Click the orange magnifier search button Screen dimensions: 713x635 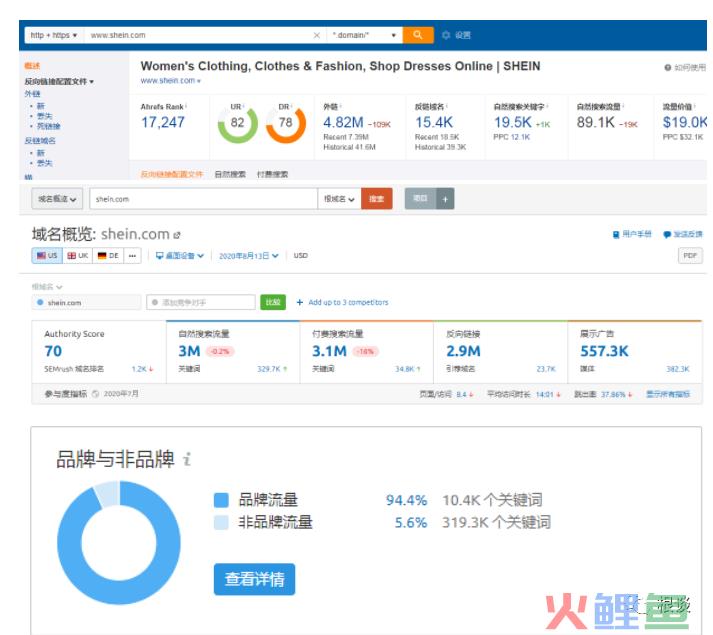[417, 35]
